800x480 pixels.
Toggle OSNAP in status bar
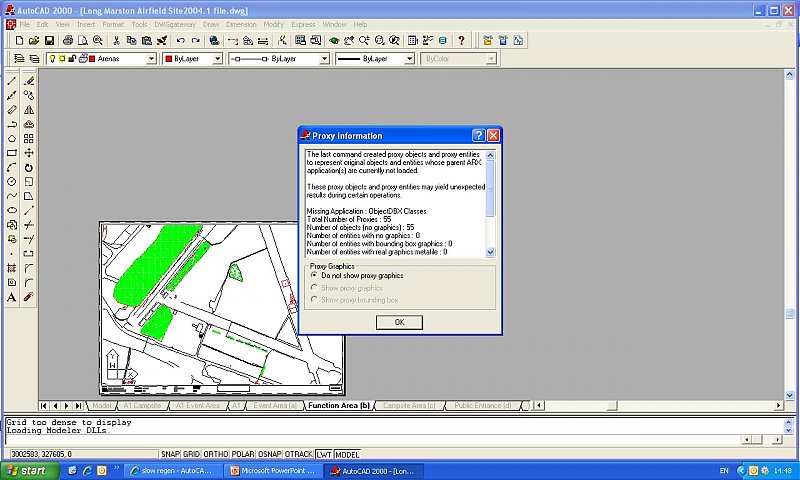pyautogui.click(x=269, y=454)
